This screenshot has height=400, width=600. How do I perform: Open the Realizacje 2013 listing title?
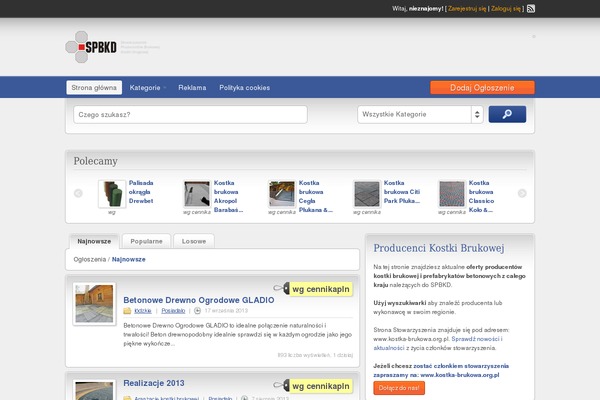(x=154, y=383)
